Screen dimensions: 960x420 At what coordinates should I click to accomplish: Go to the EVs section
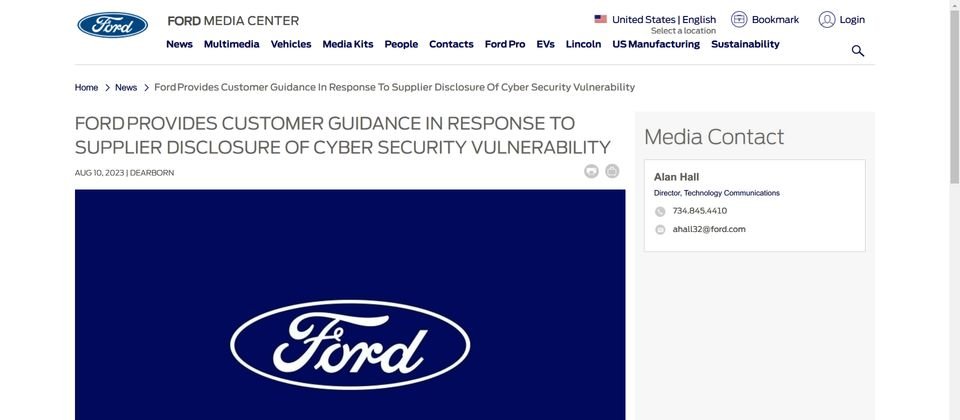(x=546, y=44)
